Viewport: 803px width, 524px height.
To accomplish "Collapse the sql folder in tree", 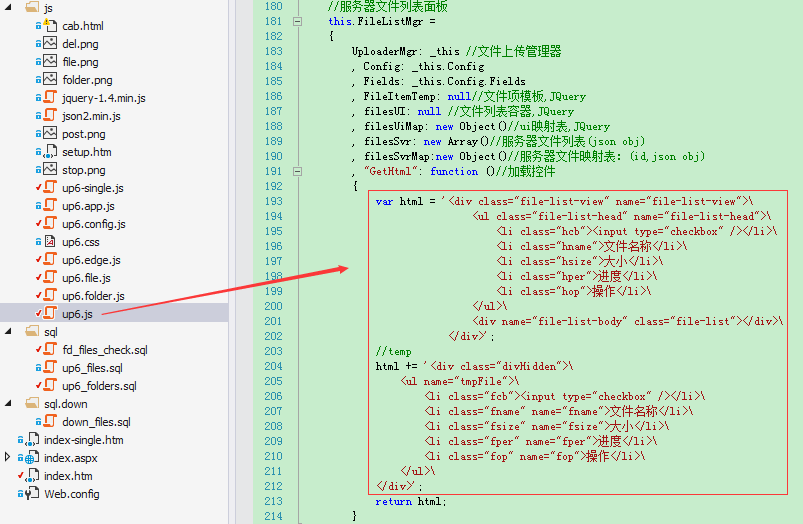I will coord(8,331).
